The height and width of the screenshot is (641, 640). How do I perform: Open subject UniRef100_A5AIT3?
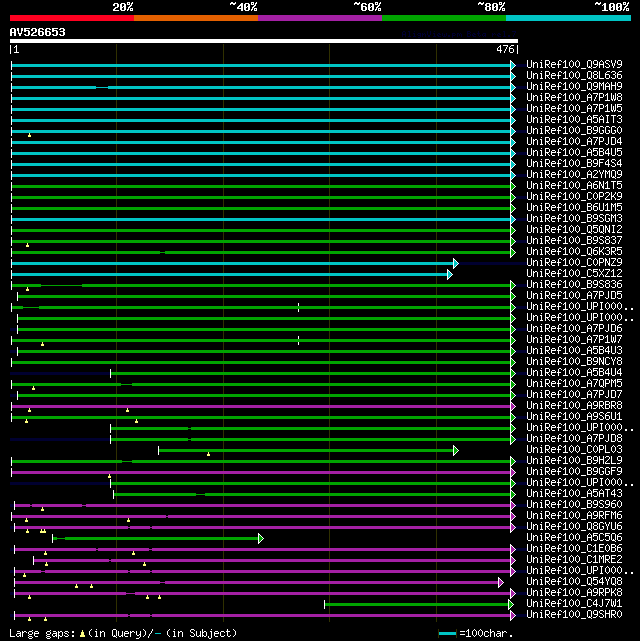tap(574, 120)
